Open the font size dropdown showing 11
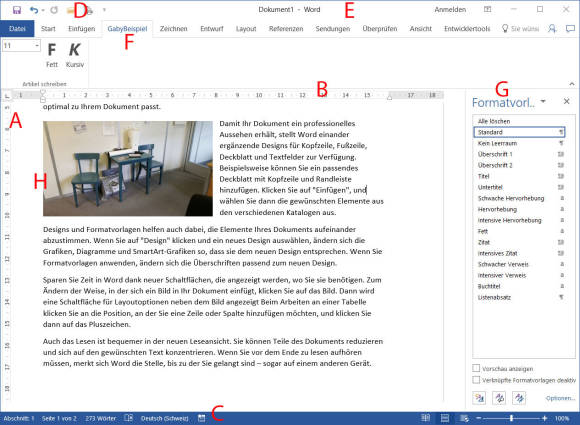This screenshot has width=580, height=425. coord(37,46)
